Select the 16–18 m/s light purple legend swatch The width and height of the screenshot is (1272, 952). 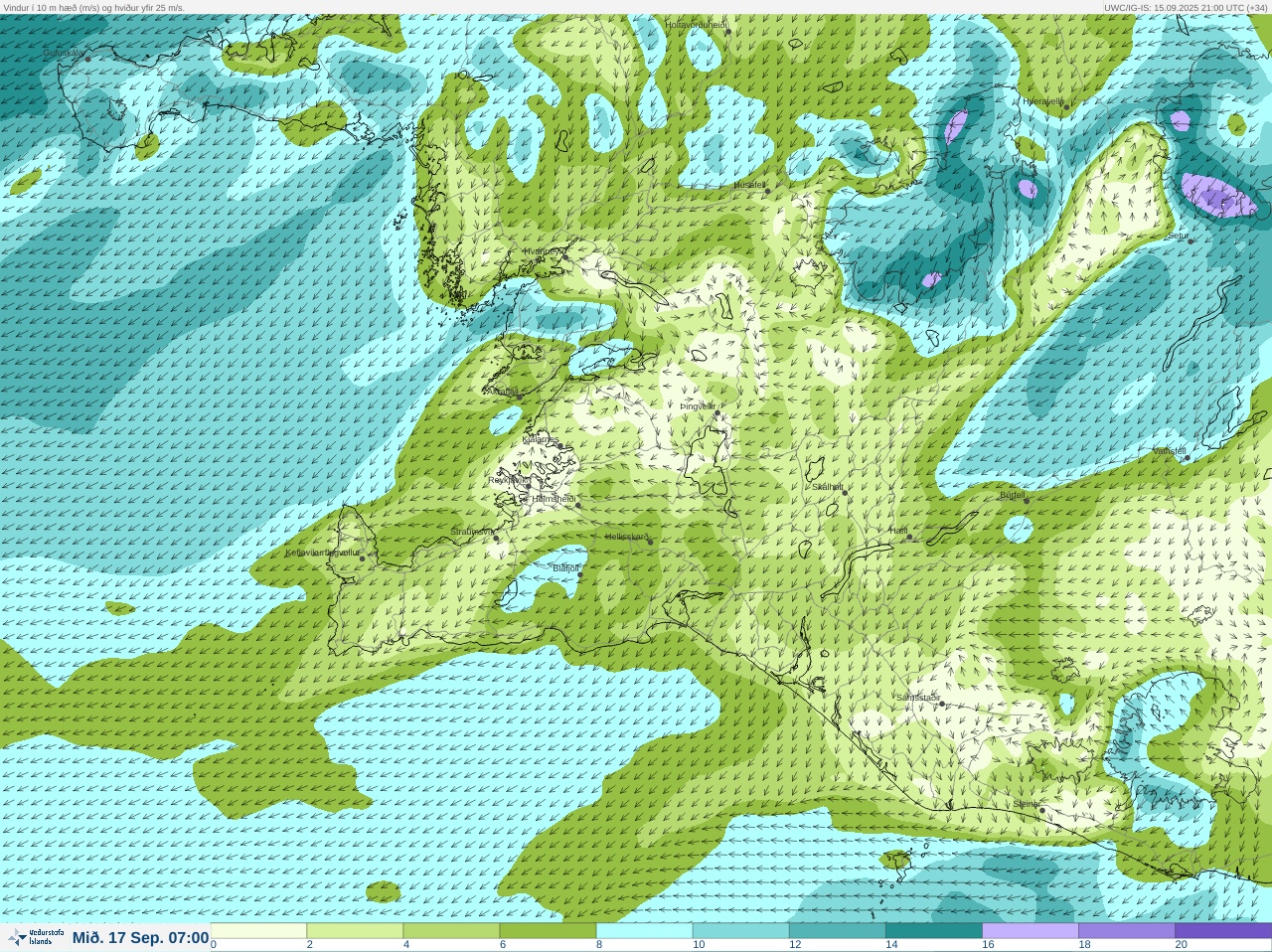[x=1030, y=931]
